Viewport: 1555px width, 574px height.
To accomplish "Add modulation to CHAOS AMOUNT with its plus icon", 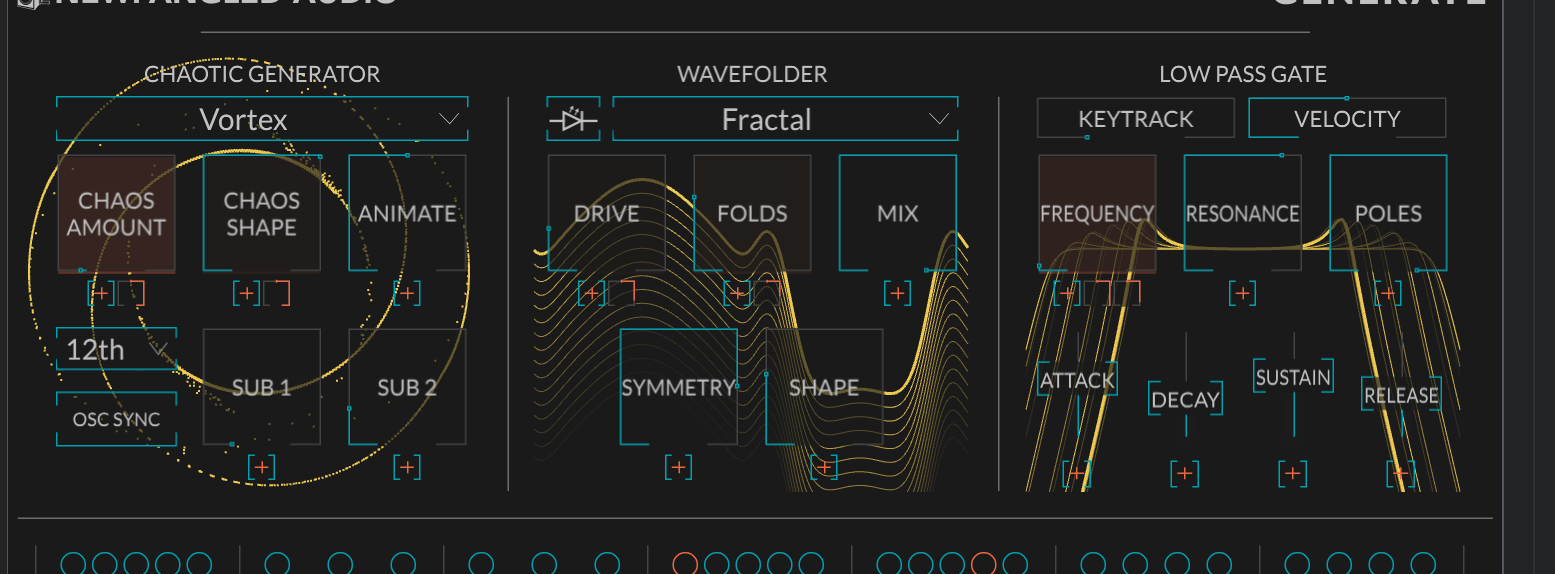I will coord(101,293).
